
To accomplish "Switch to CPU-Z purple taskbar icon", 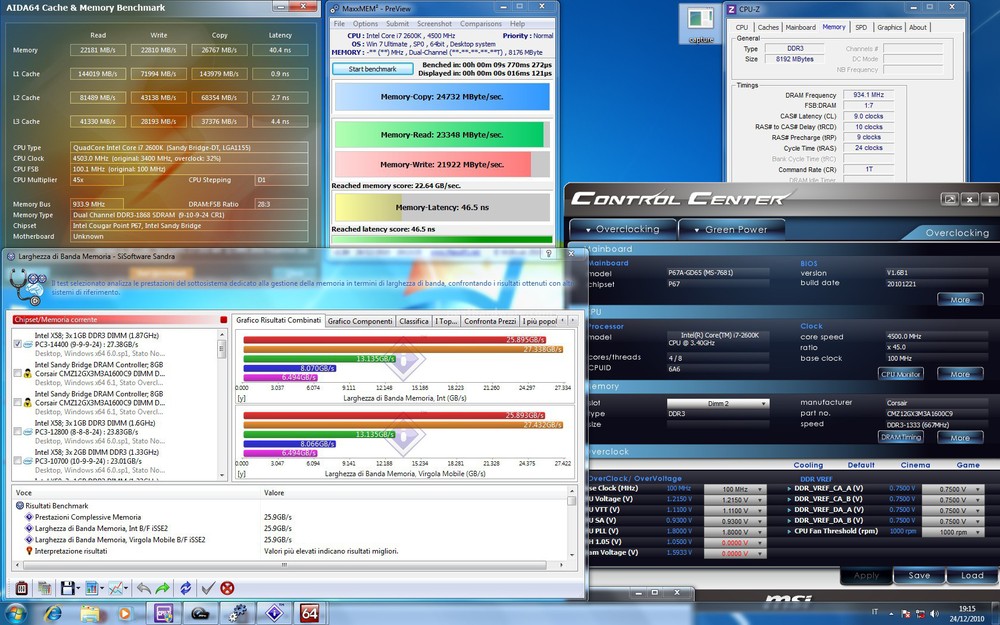I will point(164,614).
